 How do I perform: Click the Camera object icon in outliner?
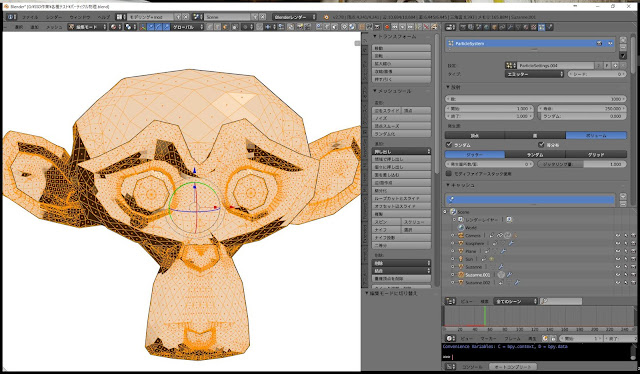pyautogui.click(x=461, y=235)
